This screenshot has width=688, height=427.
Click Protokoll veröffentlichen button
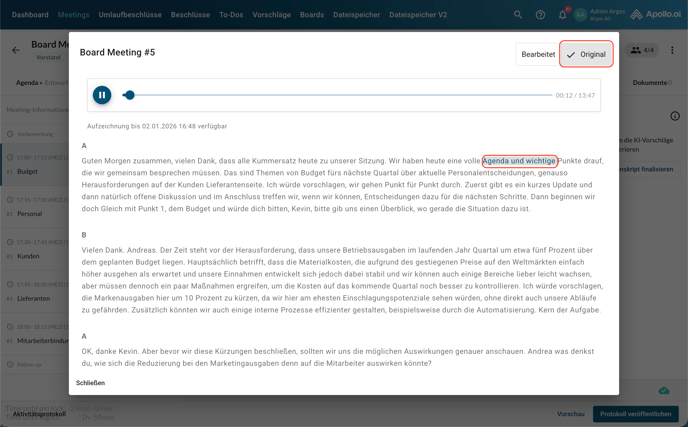pyautogui.click(x=635, y=413)
